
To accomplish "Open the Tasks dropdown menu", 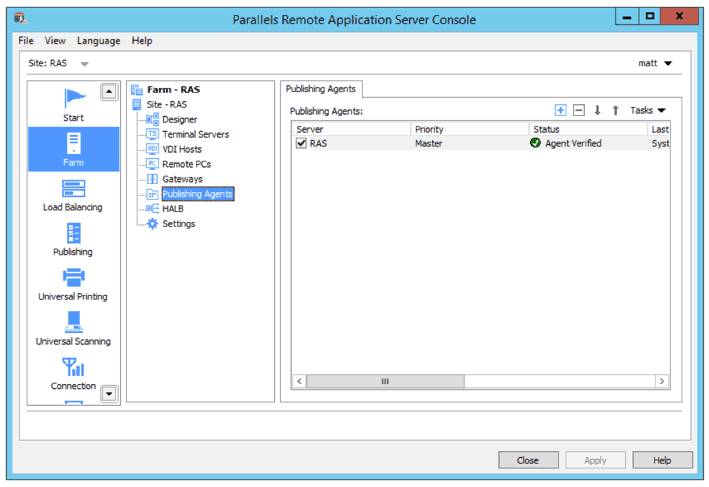I will point(648,110).
